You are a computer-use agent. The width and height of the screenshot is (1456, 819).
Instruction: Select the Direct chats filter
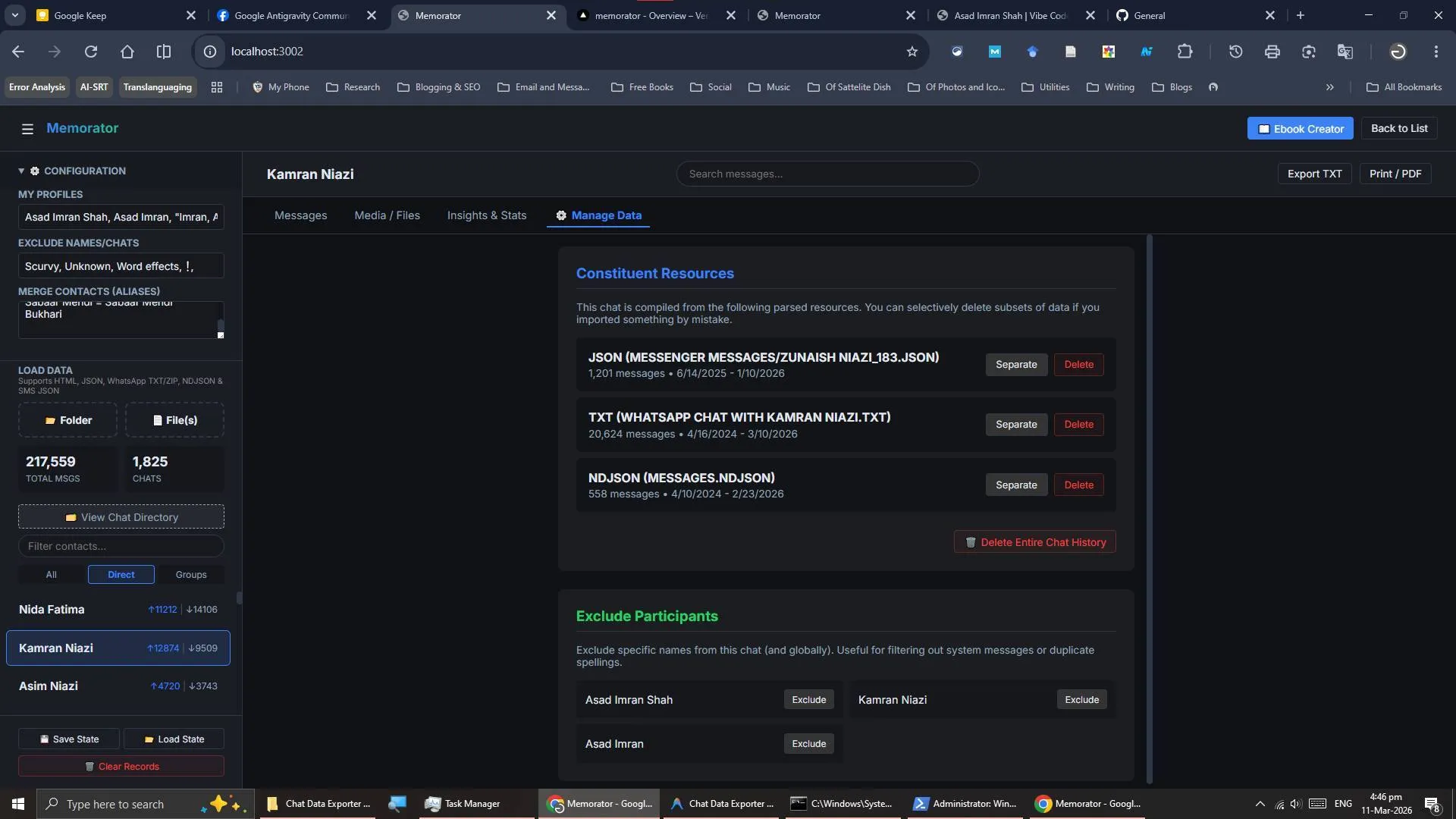point(121,575)
